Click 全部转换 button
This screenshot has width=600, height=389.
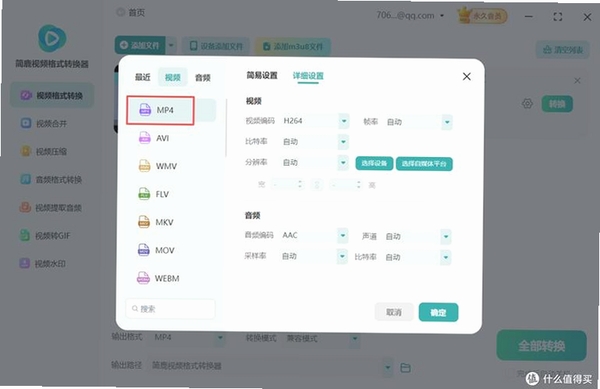(541, 346)
